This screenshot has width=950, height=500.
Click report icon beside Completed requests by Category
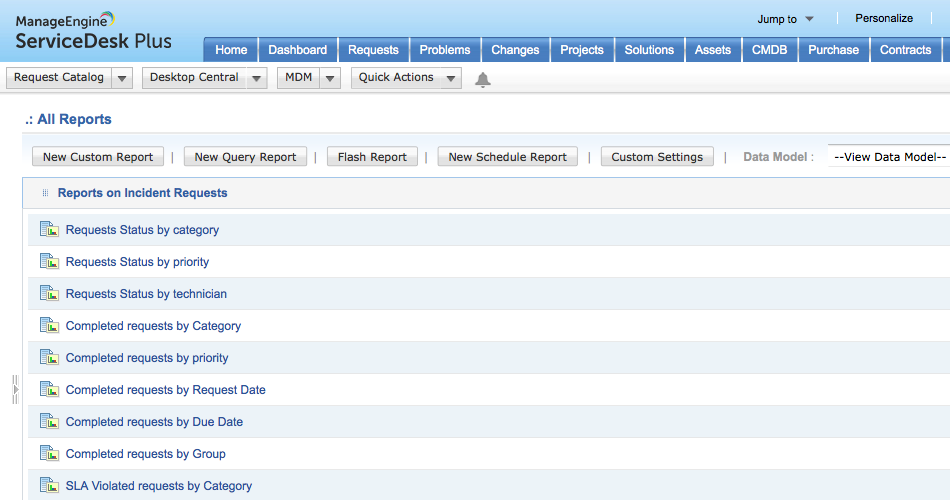49,325
